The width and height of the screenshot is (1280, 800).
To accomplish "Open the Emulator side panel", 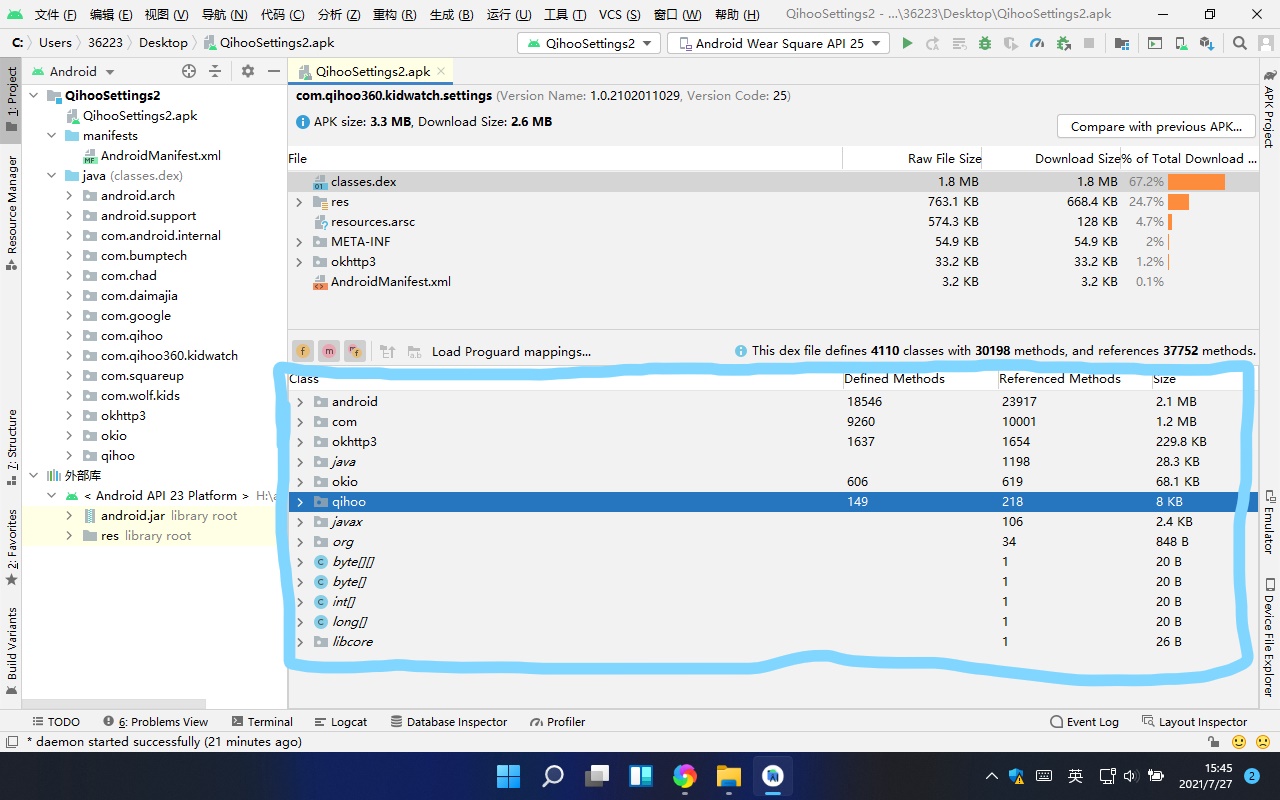I will (1268, 521).
